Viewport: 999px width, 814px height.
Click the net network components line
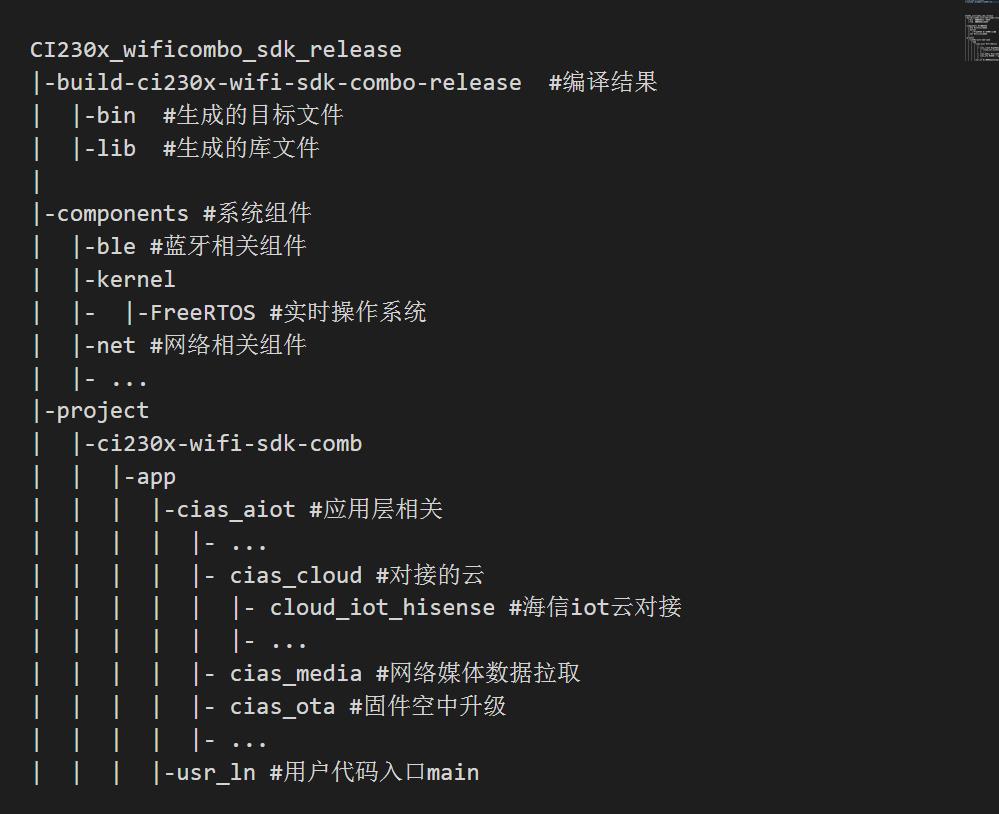(169, 346)
